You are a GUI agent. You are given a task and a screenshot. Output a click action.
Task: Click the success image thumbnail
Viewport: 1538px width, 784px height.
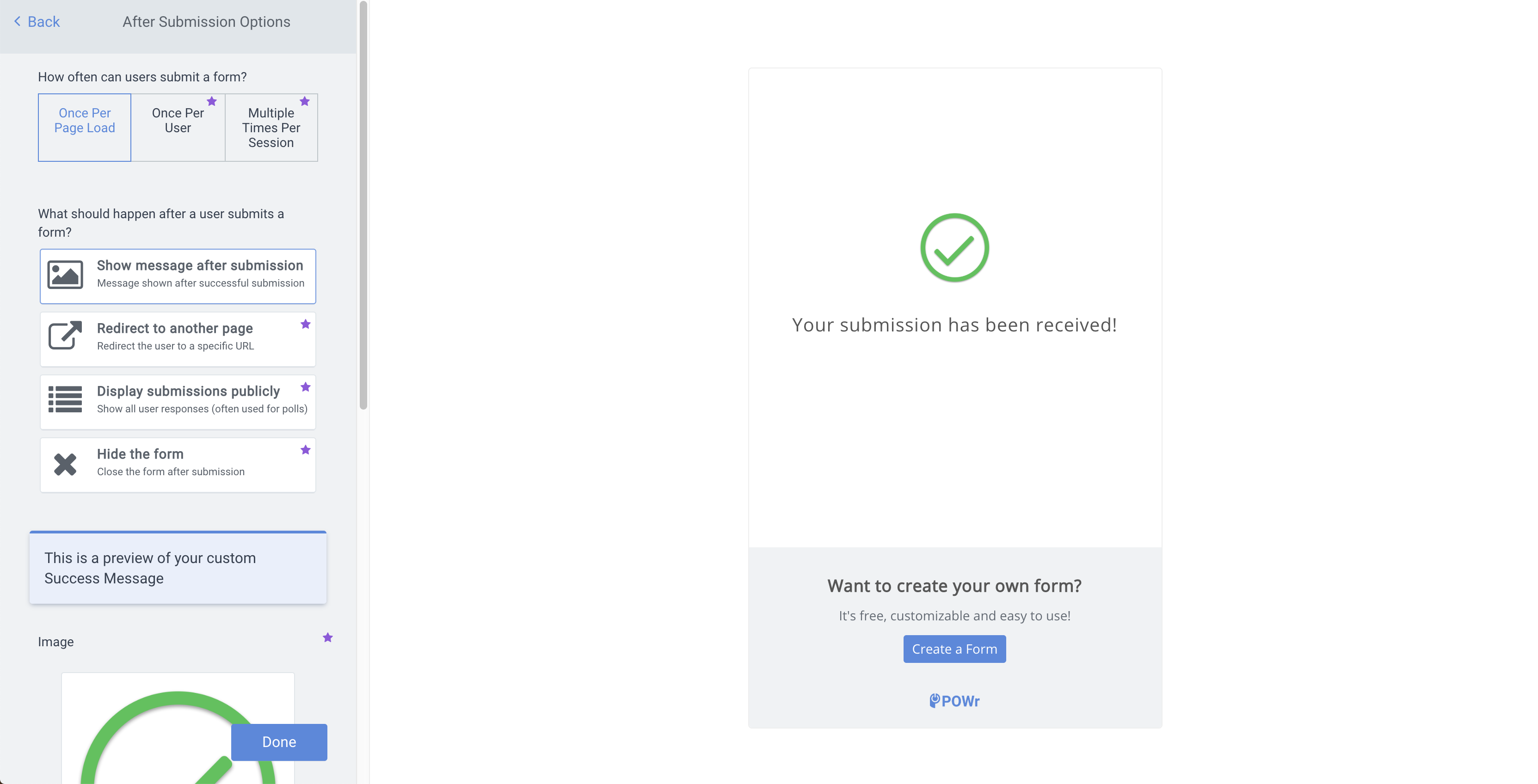coord(178,729)
